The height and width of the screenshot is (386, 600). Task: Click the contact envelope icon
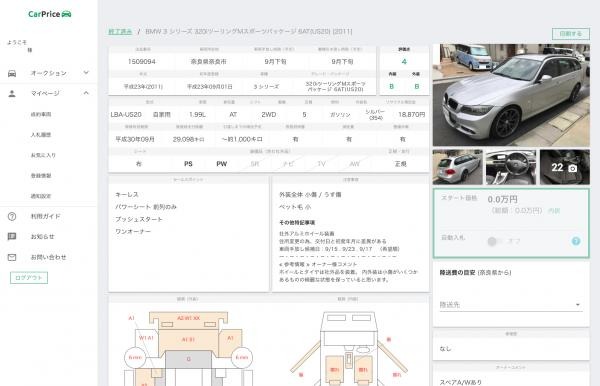[12, 257]
